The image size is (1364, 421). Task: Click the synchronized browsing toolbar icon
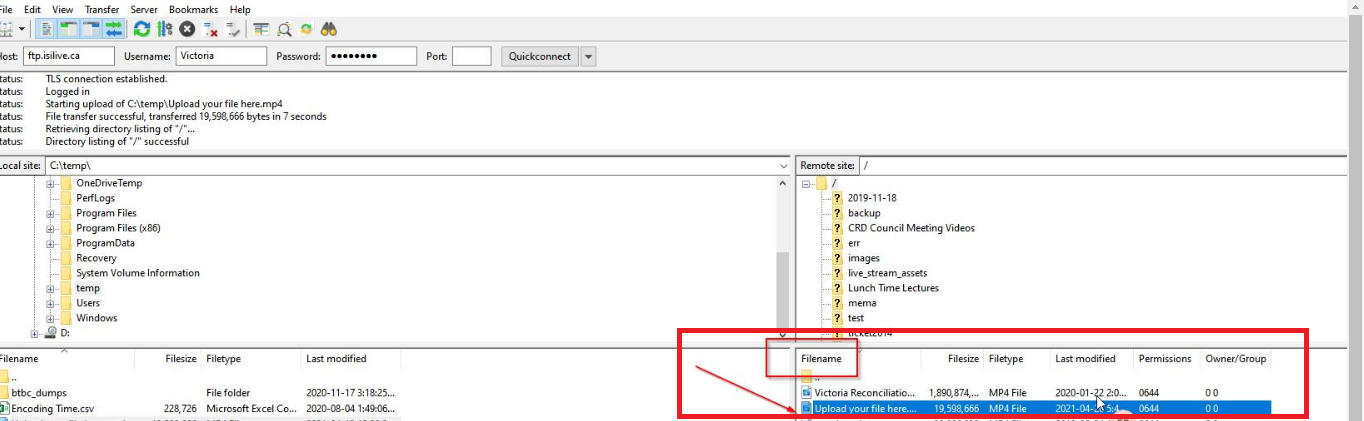(x=307, y=29)
